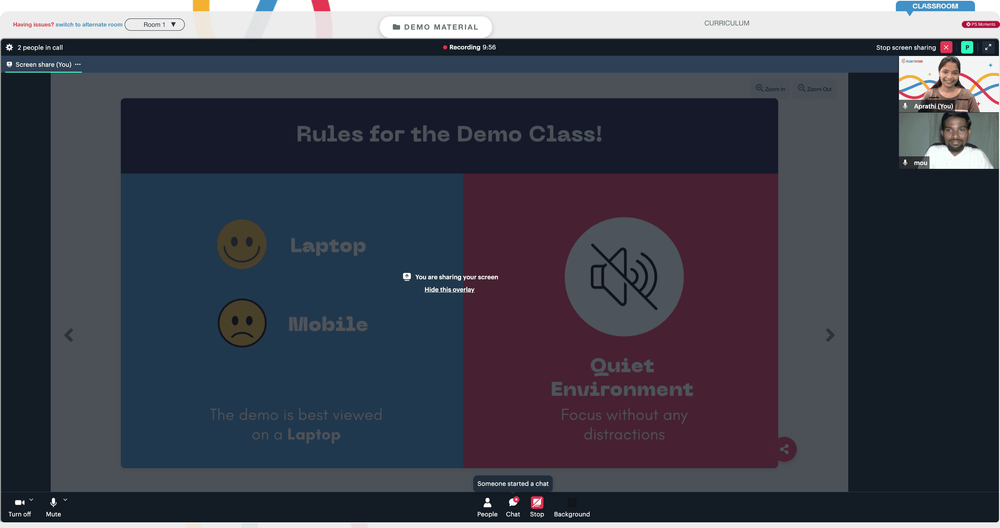This screenshot has height=528, width=1000.
Task: Open the Curriculum tab
Action: point(726,23)
